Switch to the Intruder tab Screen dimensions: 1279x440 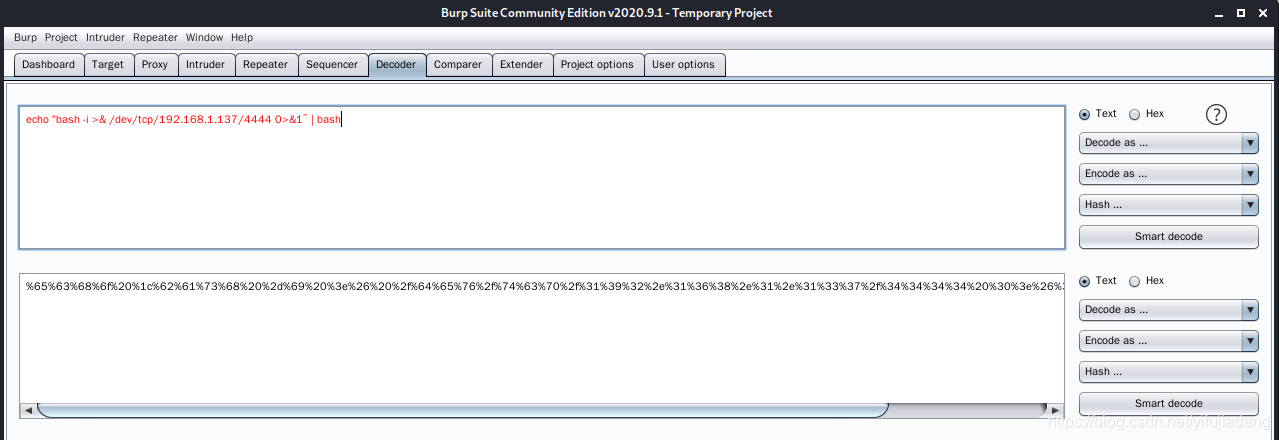click(206, 65)
